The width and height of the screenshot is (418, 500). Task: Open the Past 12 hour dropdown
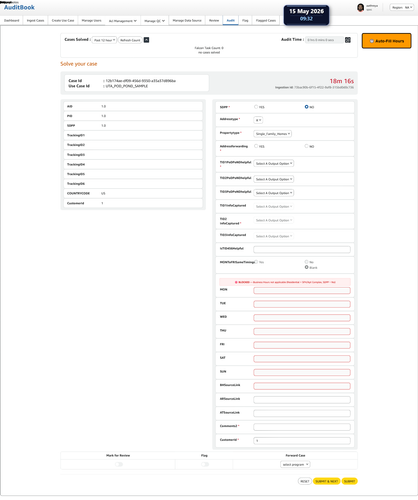click(x=104, y=40)
